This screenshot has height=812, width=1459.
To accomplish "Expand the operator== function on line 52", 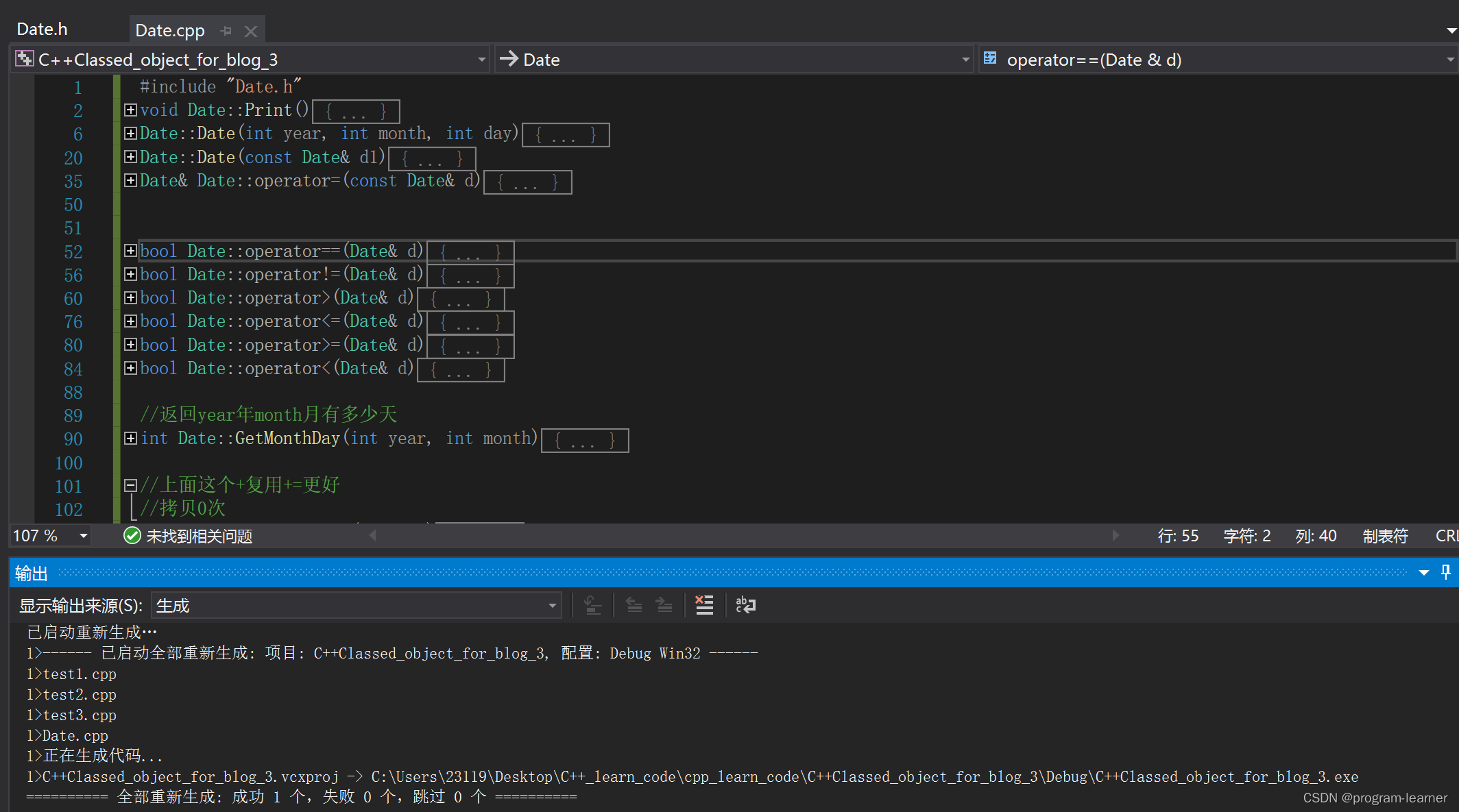I will (130, 251).
